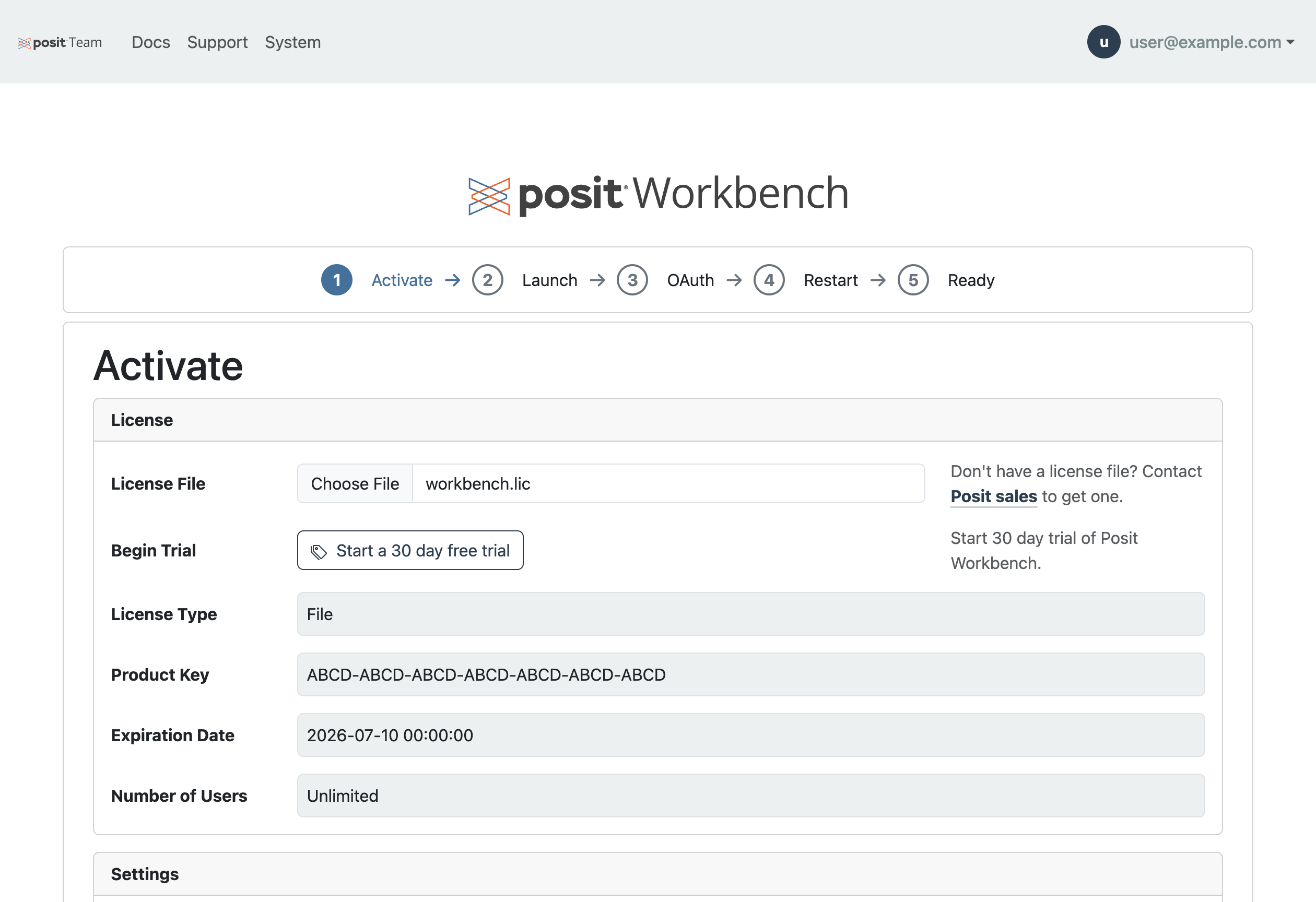Open the Support menu item
The image size is (1316, 902).
point(217,42)
